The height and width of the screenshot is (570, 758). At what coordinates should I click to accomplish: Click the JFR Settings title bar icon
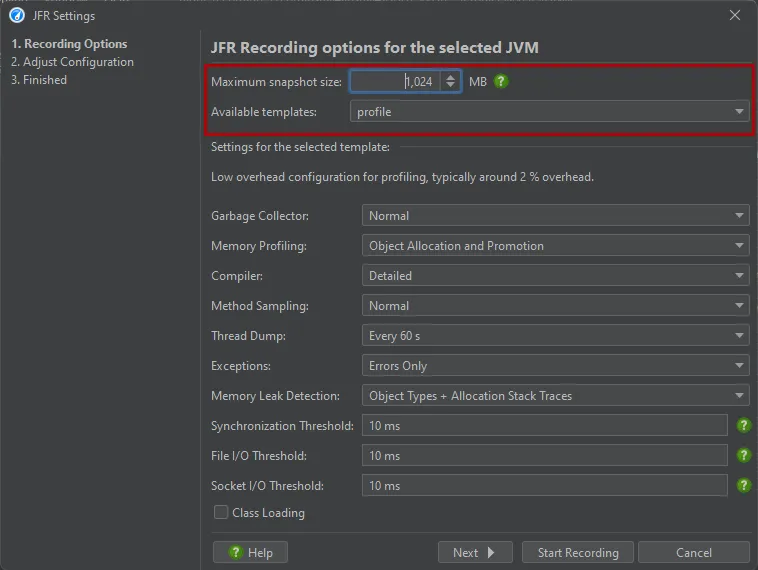tap(17, 15)
